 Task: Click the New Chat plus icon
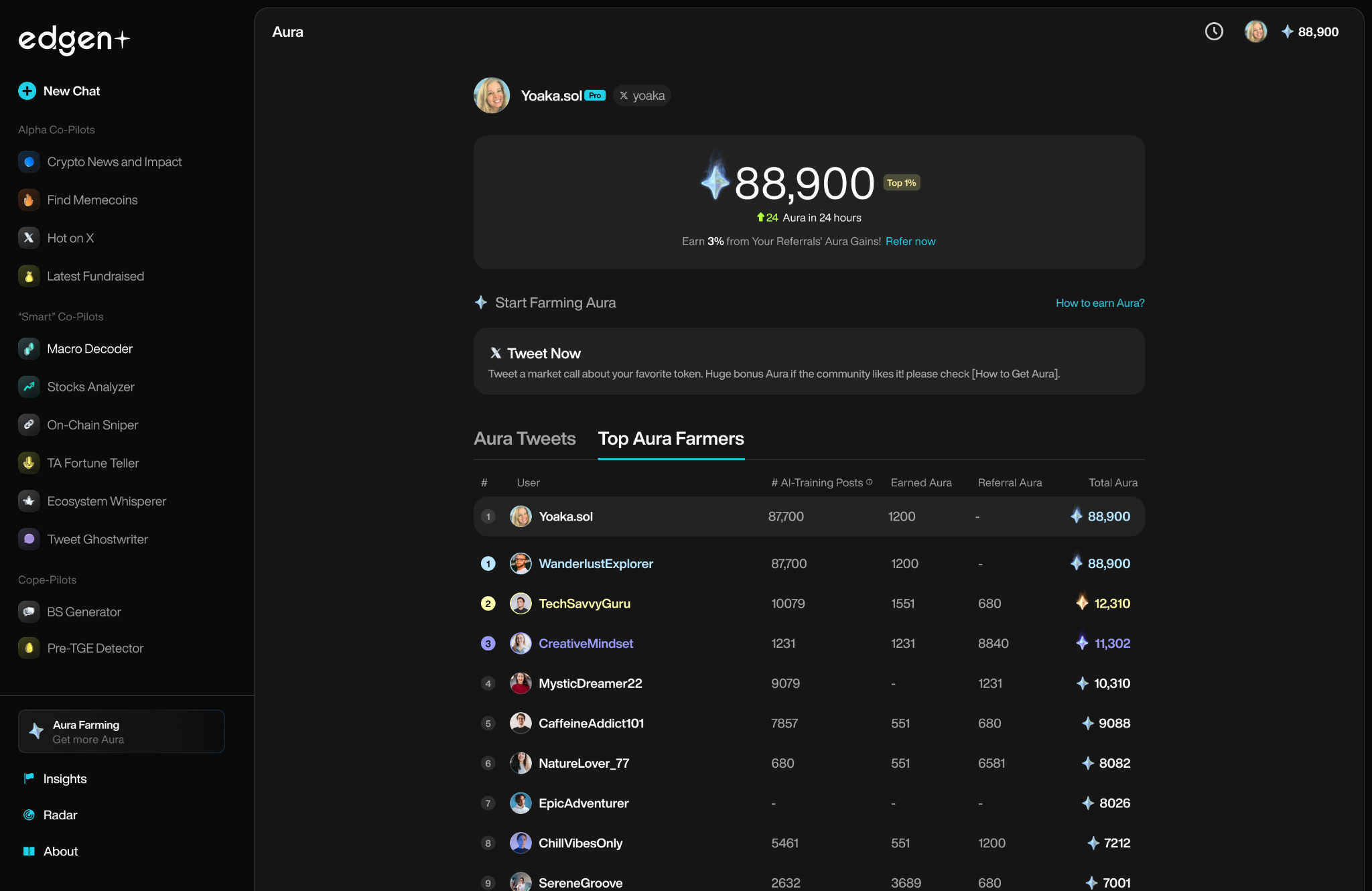click(x=27, y=91)
